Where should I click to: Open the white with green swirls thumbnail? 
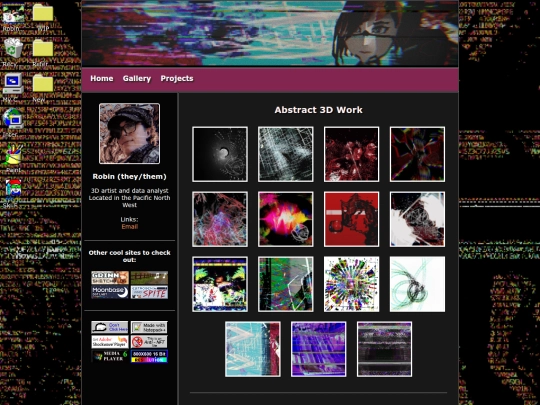click(417, 284)
